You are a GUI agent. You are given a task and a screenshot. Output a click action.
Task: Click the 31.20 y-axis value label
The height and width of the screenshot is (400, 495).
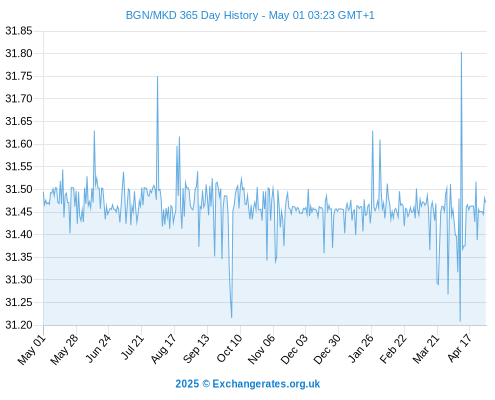click(19, 325)
